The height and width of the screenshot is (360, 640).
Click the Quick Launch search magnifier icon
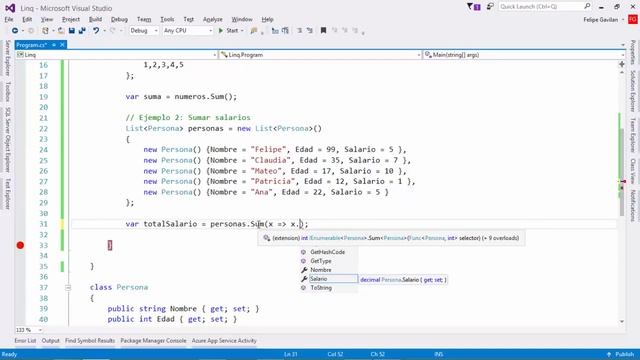[587, 6]
